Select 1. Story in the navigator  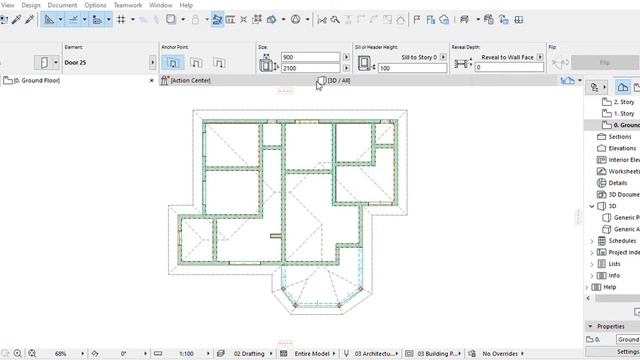618,113
